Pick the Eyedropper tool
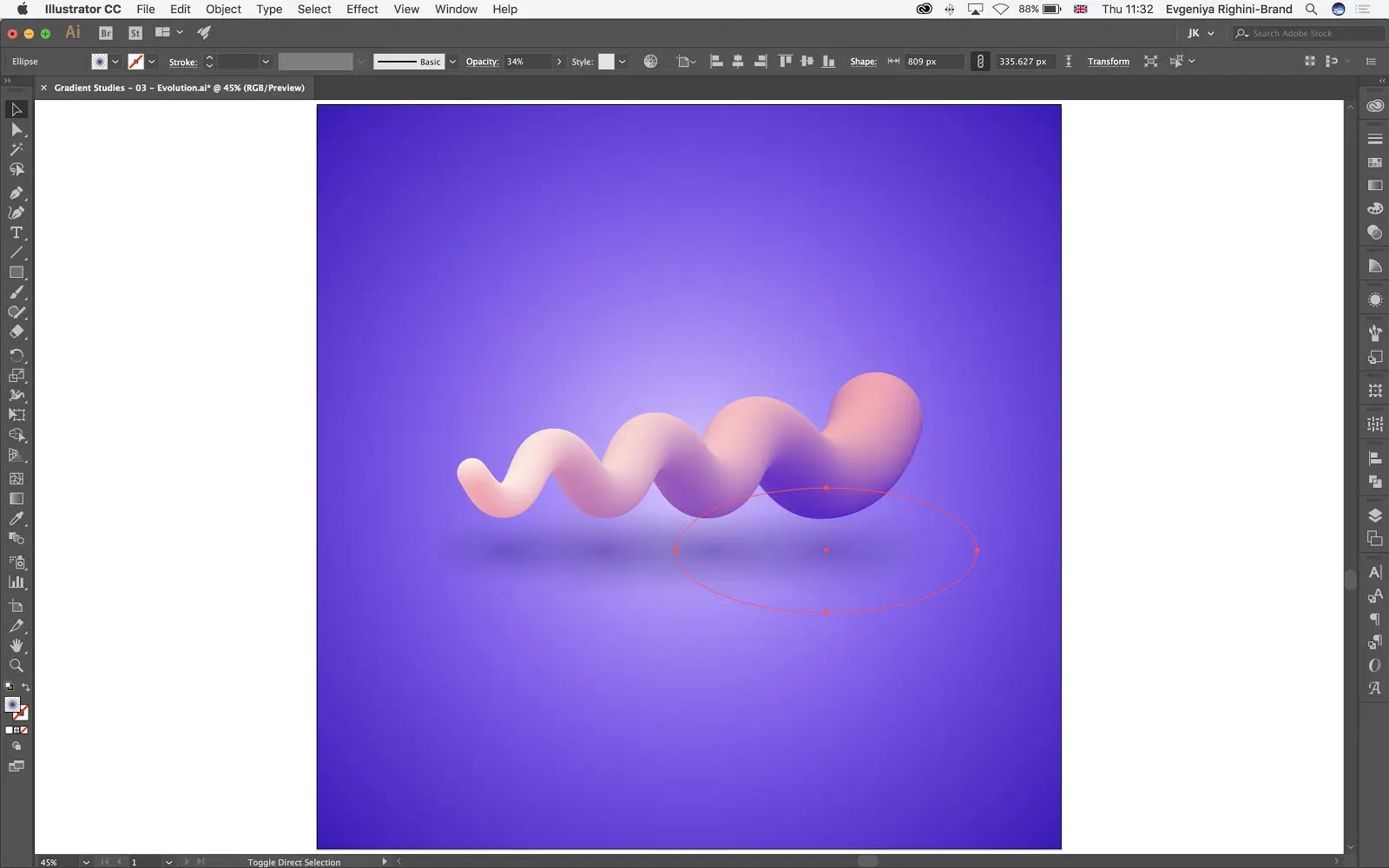Image resolution: width=1389 pixels, height=868 pixels. click(16, 518)
